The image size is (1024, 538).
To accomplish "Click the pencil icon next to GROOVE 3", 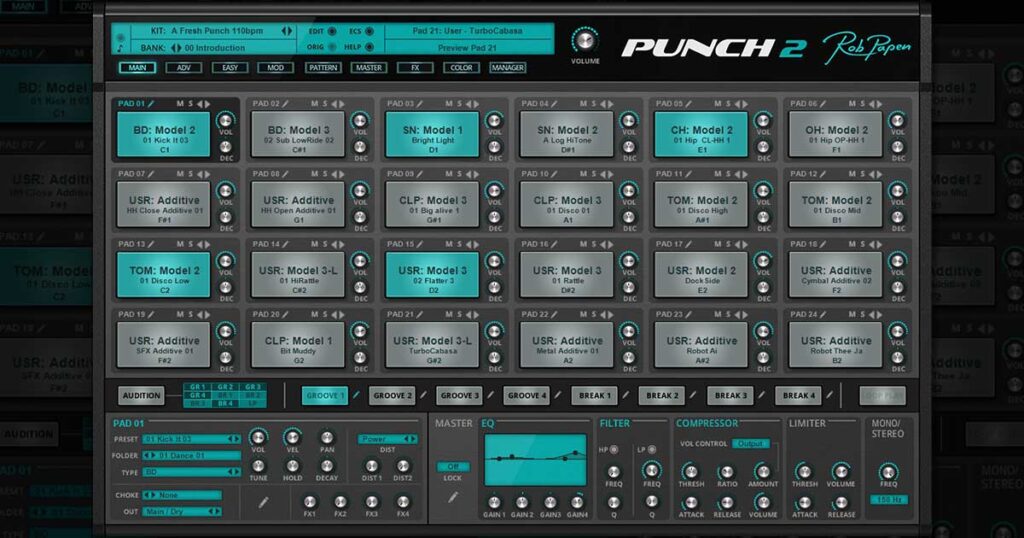I will (491, 395).
